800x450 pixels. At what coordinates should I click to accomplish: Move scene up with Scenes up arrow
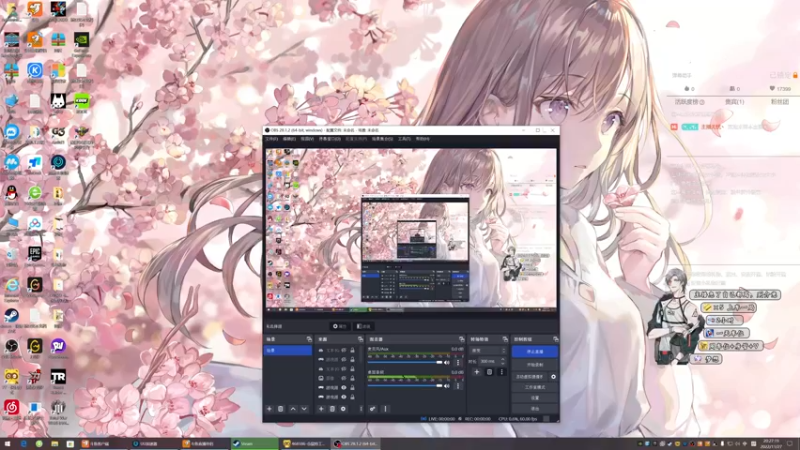pyautogui.click(x=293, y=409)
